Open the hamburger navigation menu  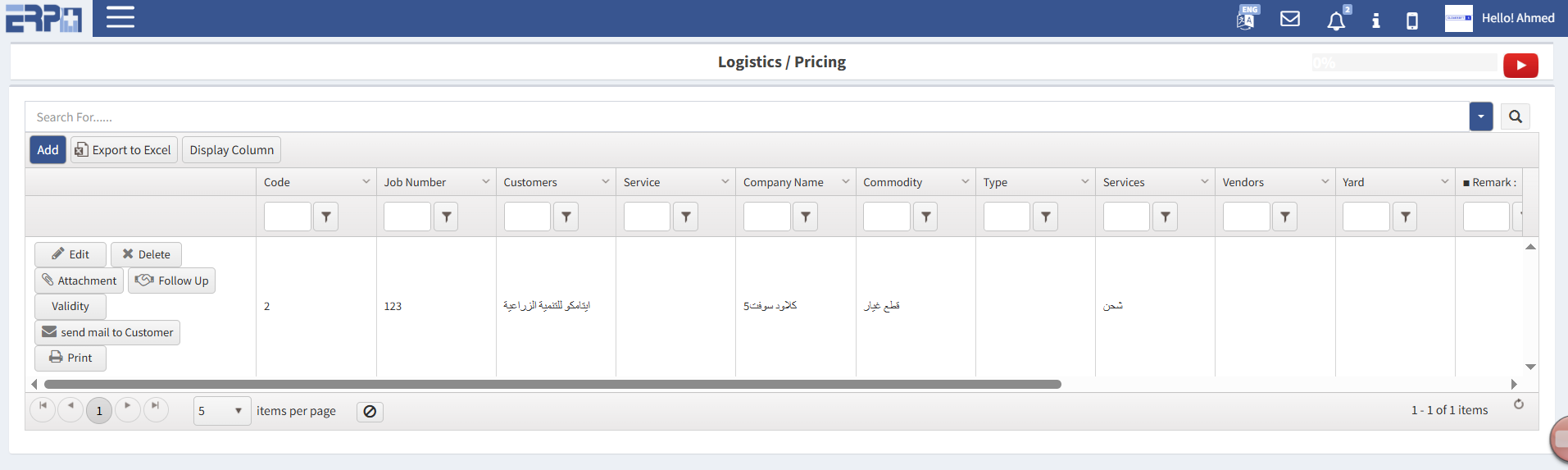click(x=120, y=17)
